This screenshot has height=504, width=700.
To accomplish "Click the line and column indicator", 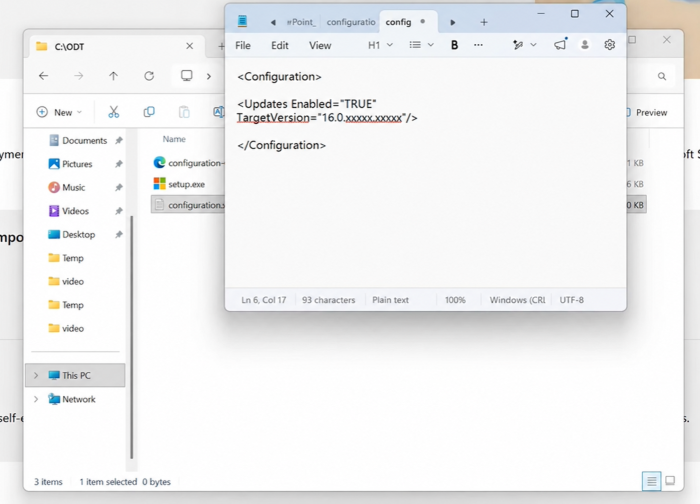I will coord(263,300).
